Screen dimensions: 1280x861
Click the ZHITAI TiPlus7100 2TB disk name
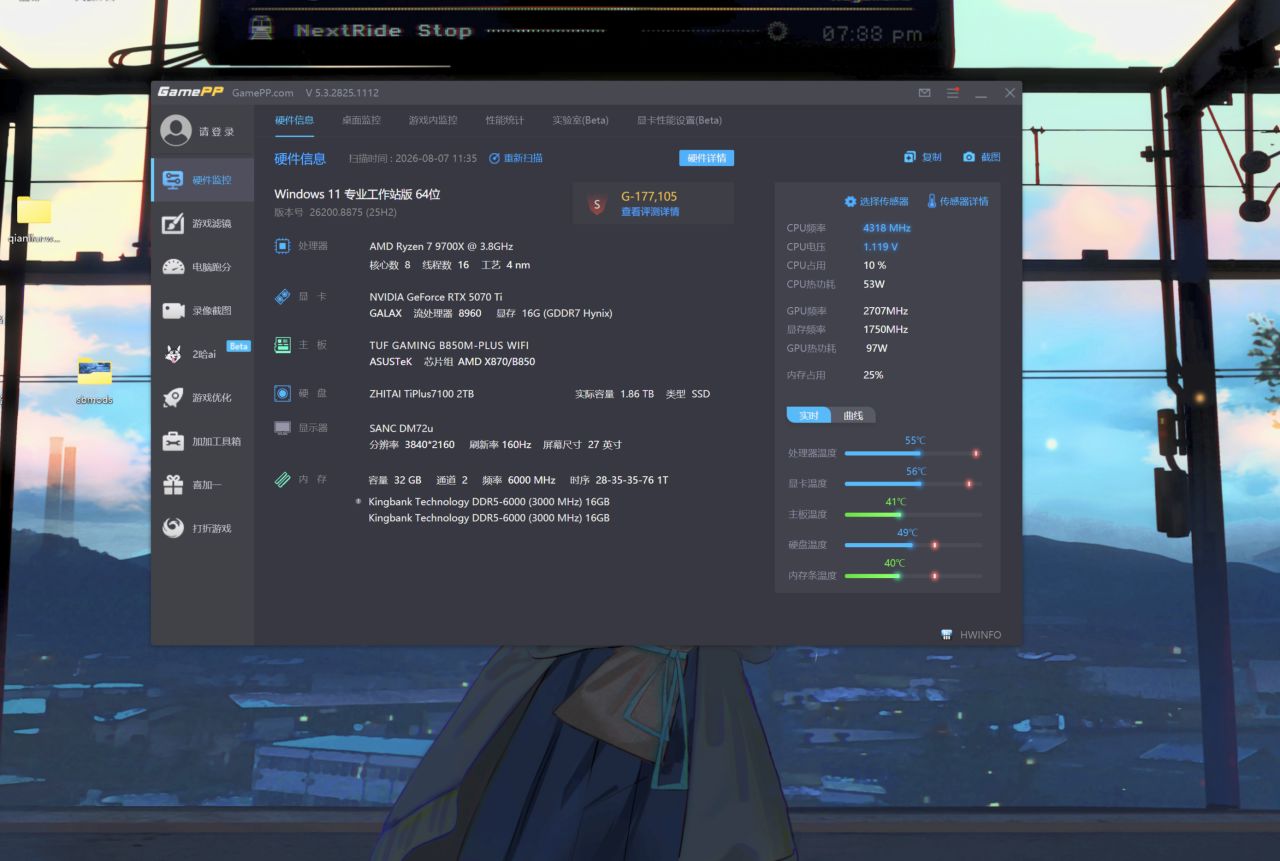click(421, 394)
